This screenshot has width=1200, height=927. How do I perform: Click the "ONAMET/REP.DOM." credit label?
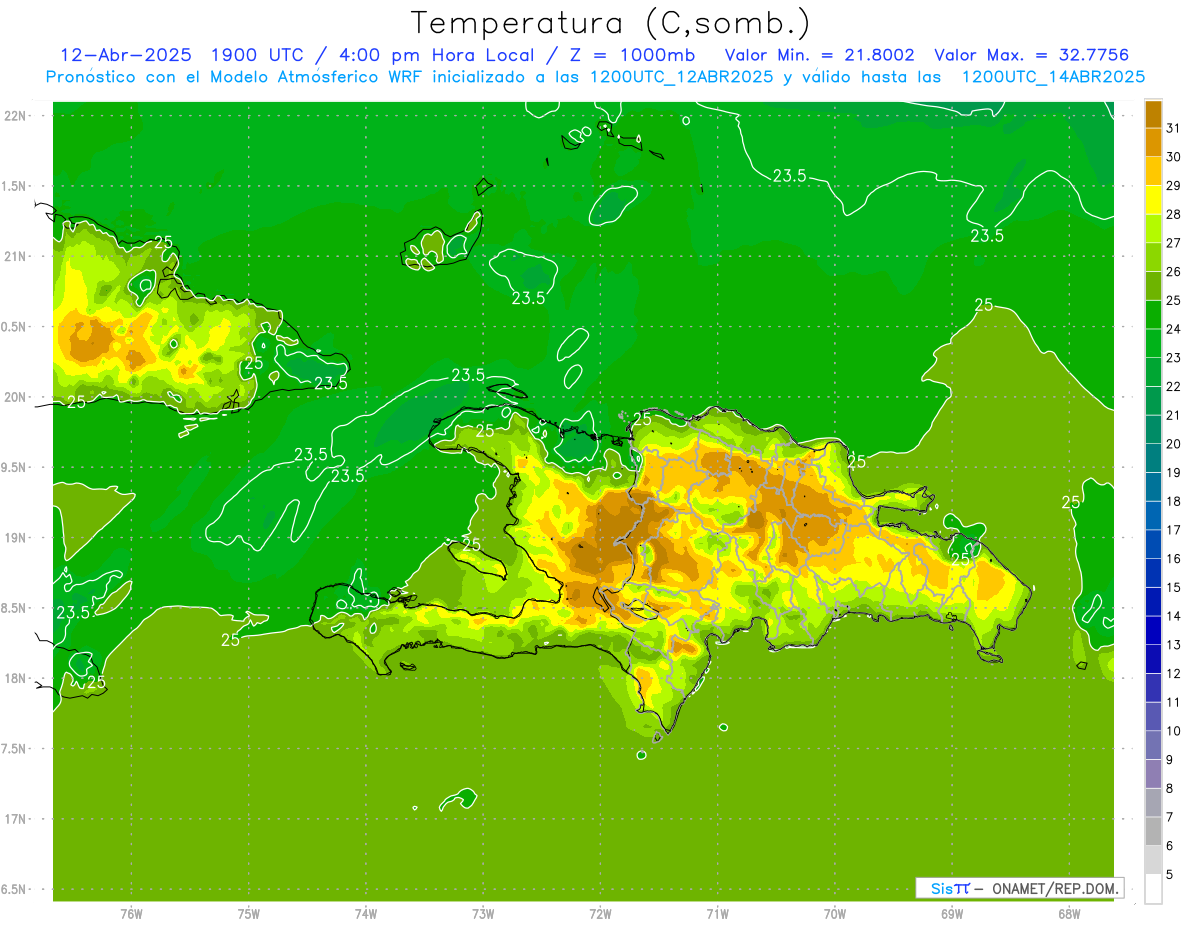point(1055,888)
